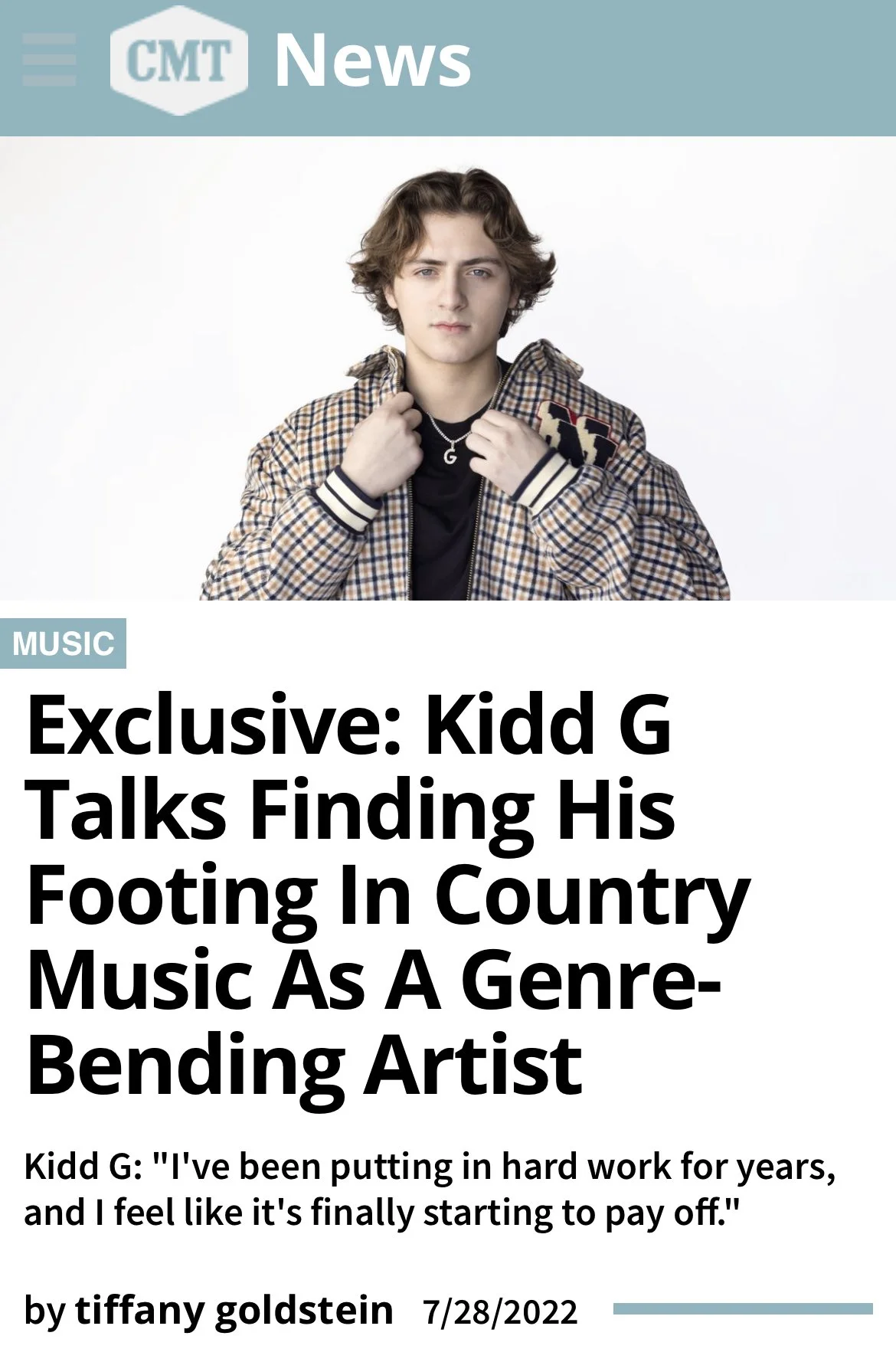Click Talks Finding His headline line
896x1362 pixels.
350,810
